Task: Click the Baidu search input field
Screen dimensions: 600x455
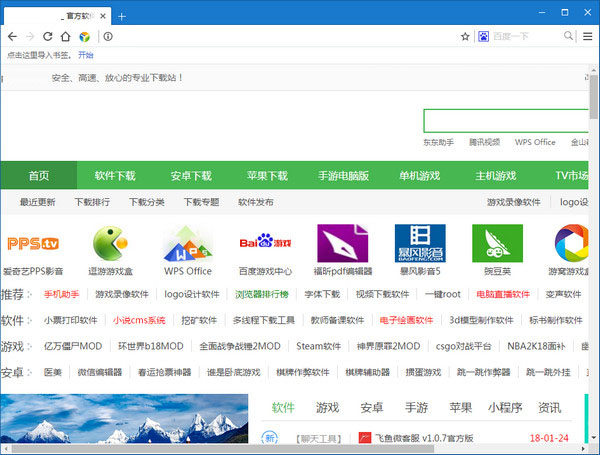Action: [526, 36]
